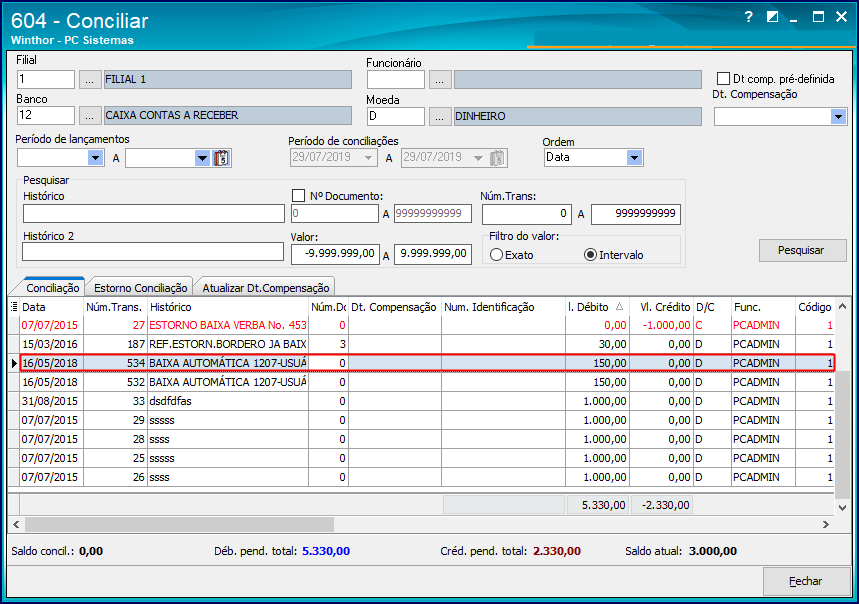Open the Período de lançamentos end date dropdown
Screen dimensions: 859x604
click(x=203, y=158)
